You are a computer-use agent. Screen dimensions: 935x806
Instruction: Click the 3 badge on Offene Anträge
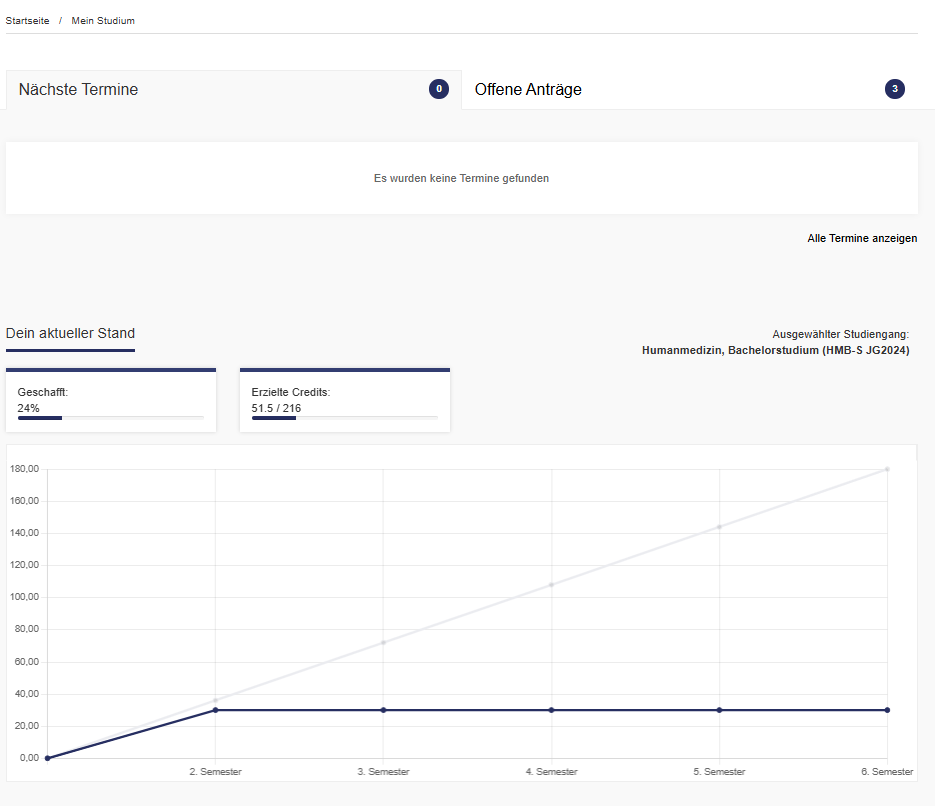tap(894, 89)
